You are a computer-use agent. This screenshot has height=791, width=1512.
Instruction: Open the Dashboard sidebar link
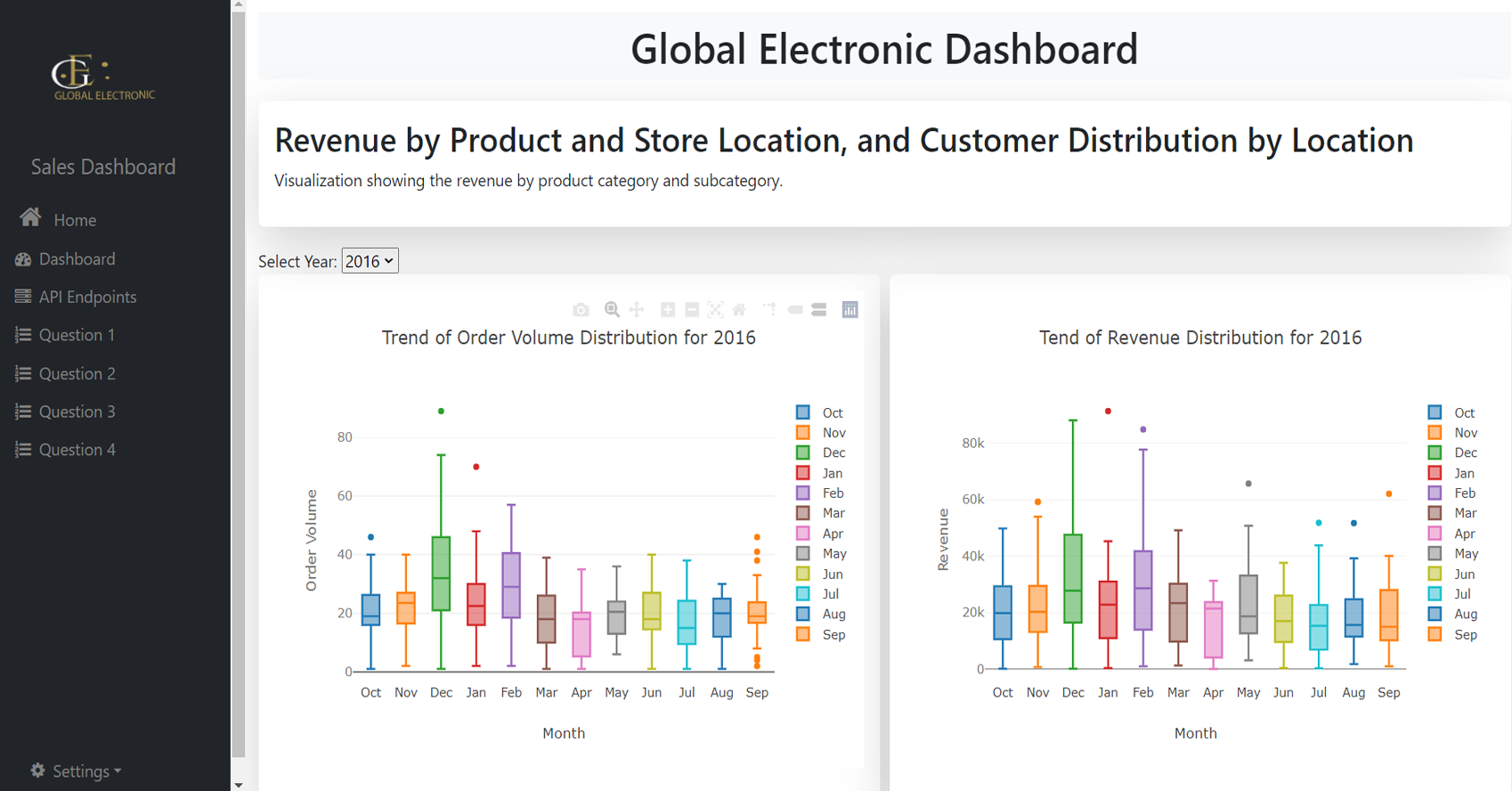point(77,259)
